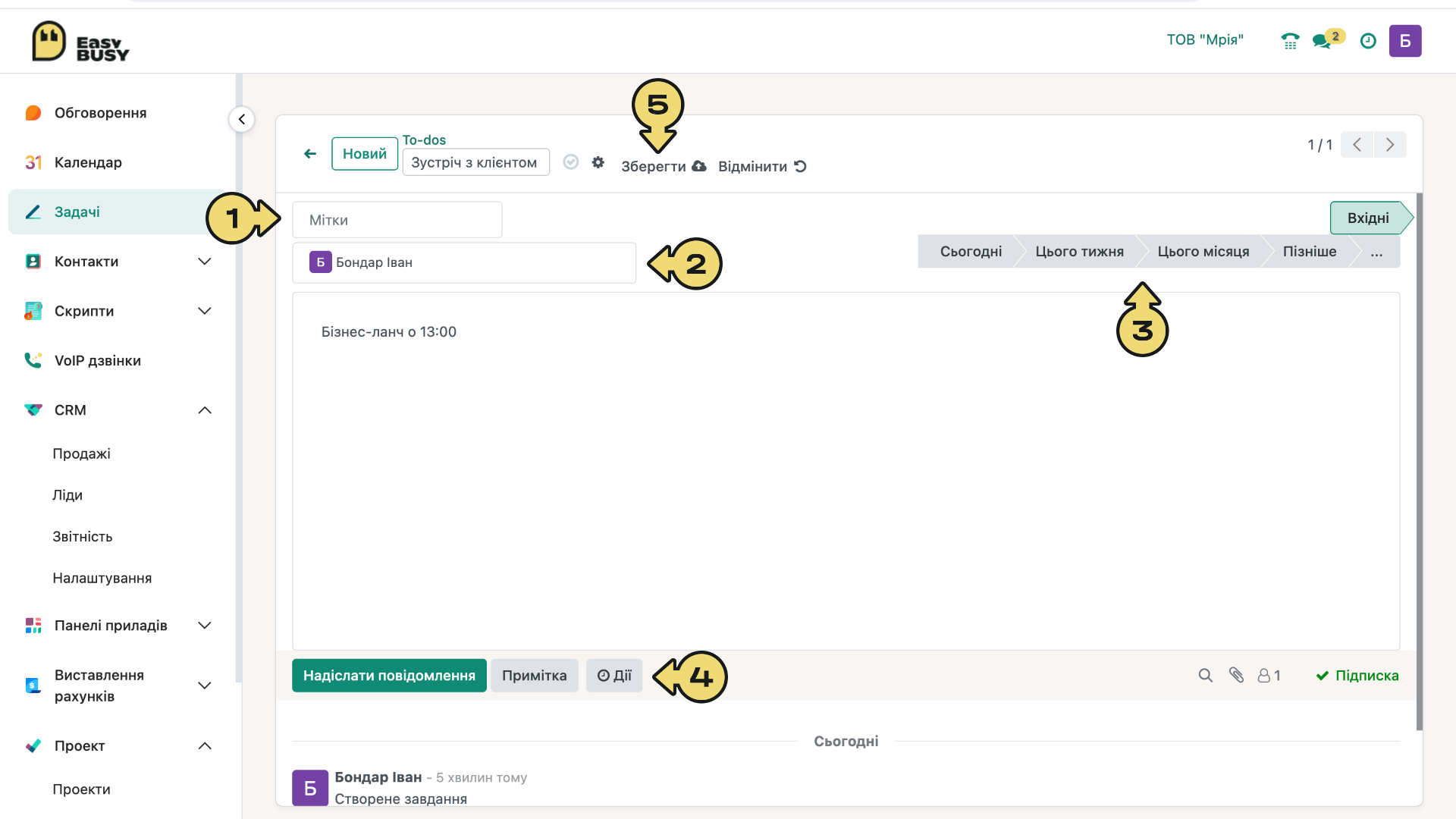Click Надіслати повідомлення button
1456x819 pixels.
[x=389, y=676]
